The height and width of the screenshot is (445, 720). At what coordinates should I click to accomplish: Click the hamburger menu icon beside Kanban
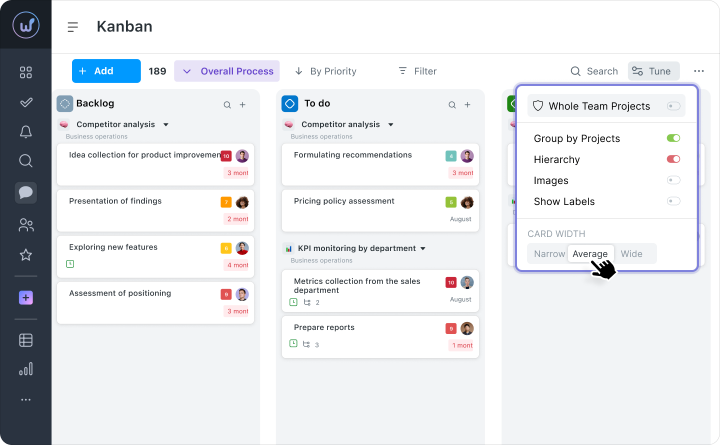click(73, 28)
